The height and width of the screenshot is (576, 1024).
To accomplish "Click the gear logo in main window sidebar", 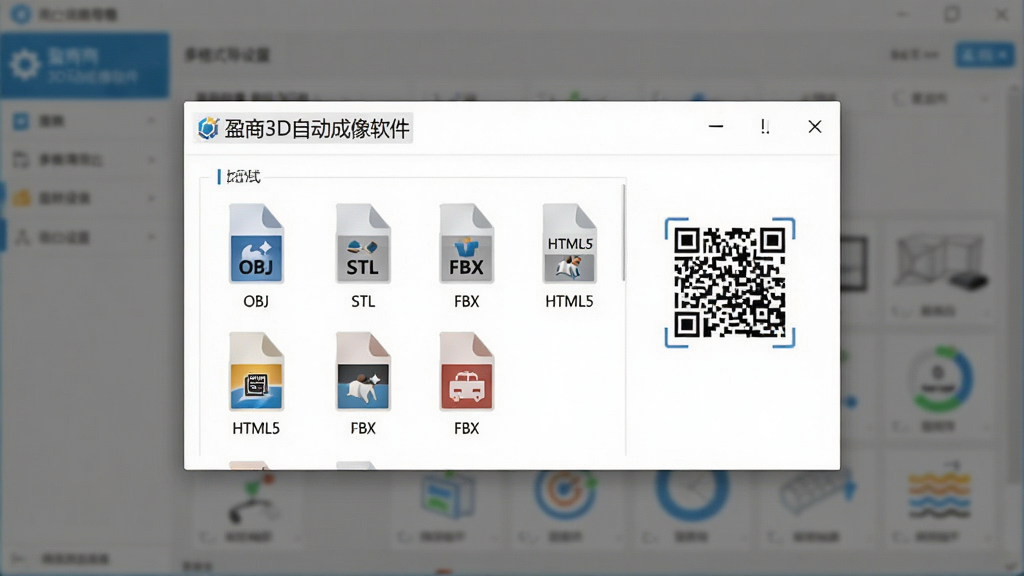I will [25, 65].
